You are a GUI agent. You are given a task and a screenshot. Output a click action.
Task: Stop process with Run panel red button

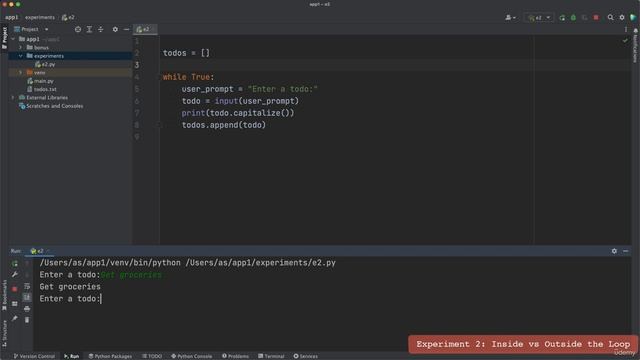click(15, 289)
